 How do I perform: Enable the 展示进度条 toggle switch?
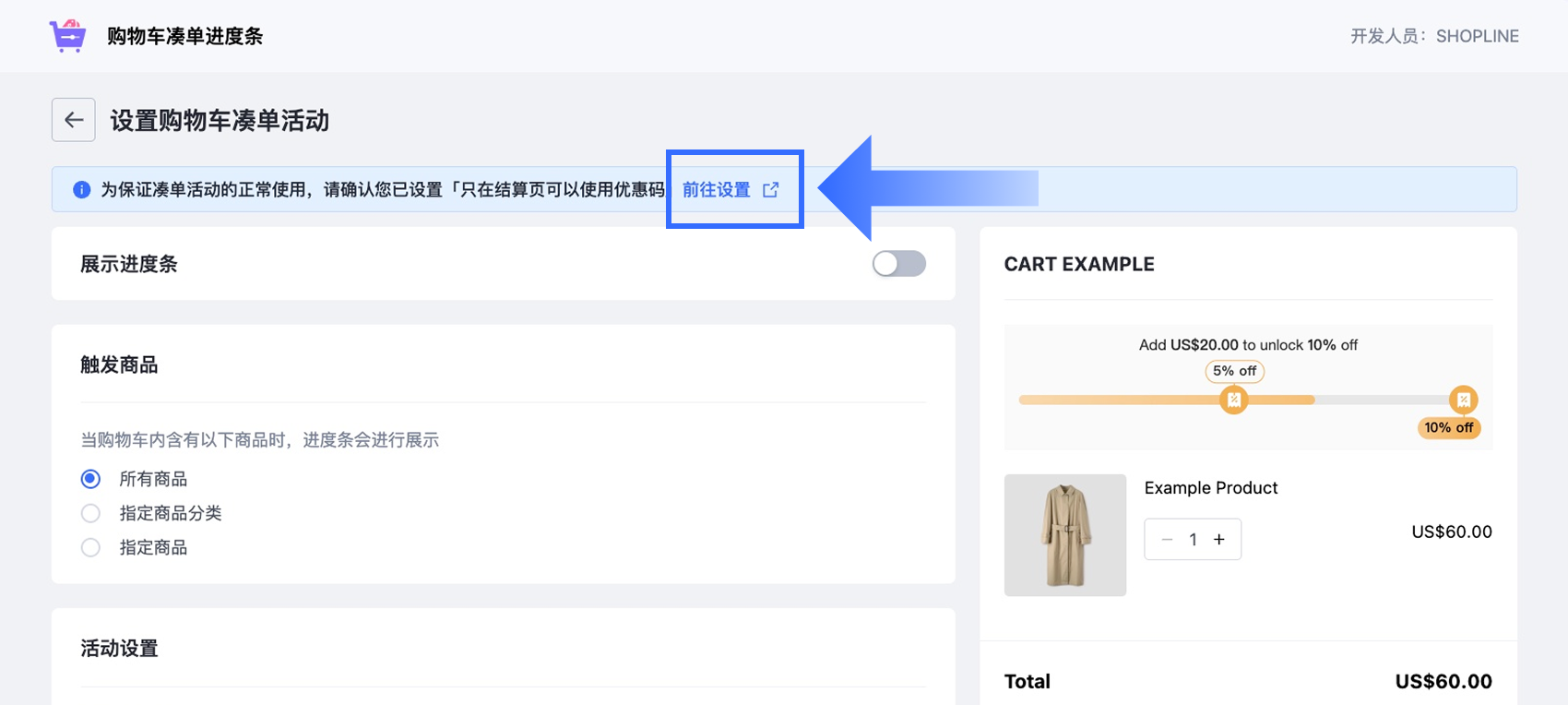(898, 264)
